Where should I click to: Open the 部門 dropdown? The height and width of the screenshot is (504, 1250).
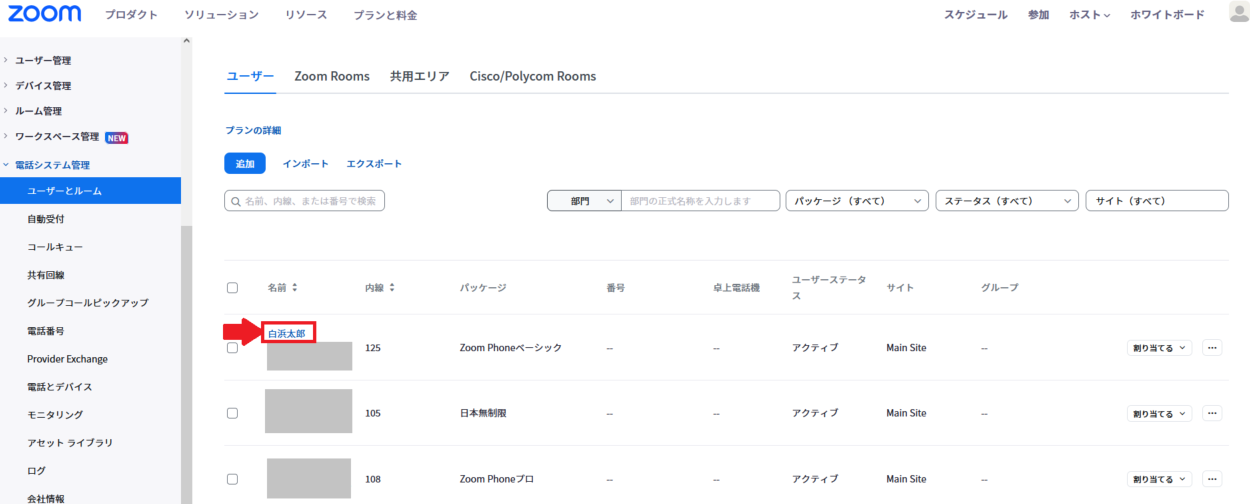(584, 201)
